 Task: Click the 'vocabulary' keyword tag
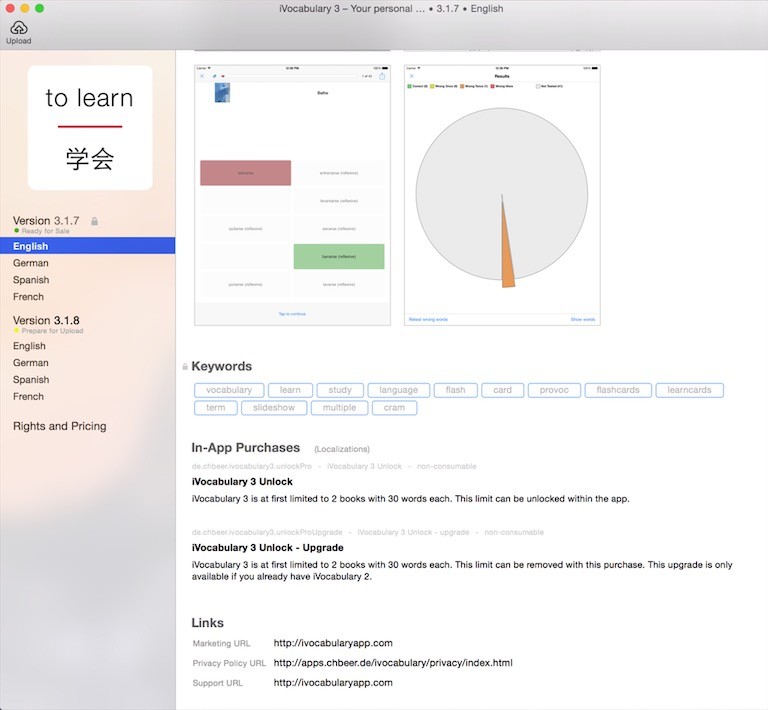pyautogui.click(x=229, y=390)
